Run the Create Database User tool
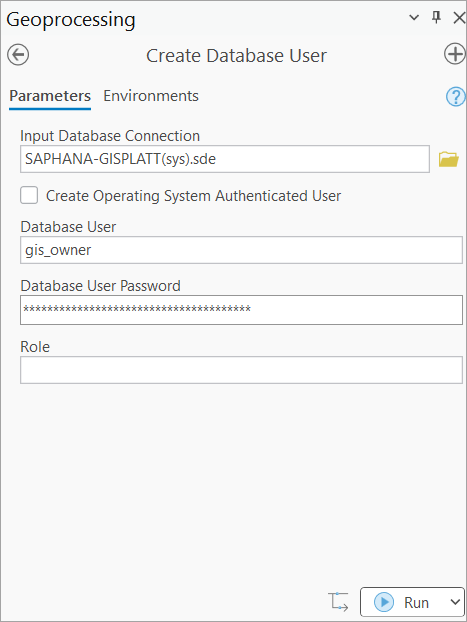The image size is (467, 622). click(x=403, y=602)
